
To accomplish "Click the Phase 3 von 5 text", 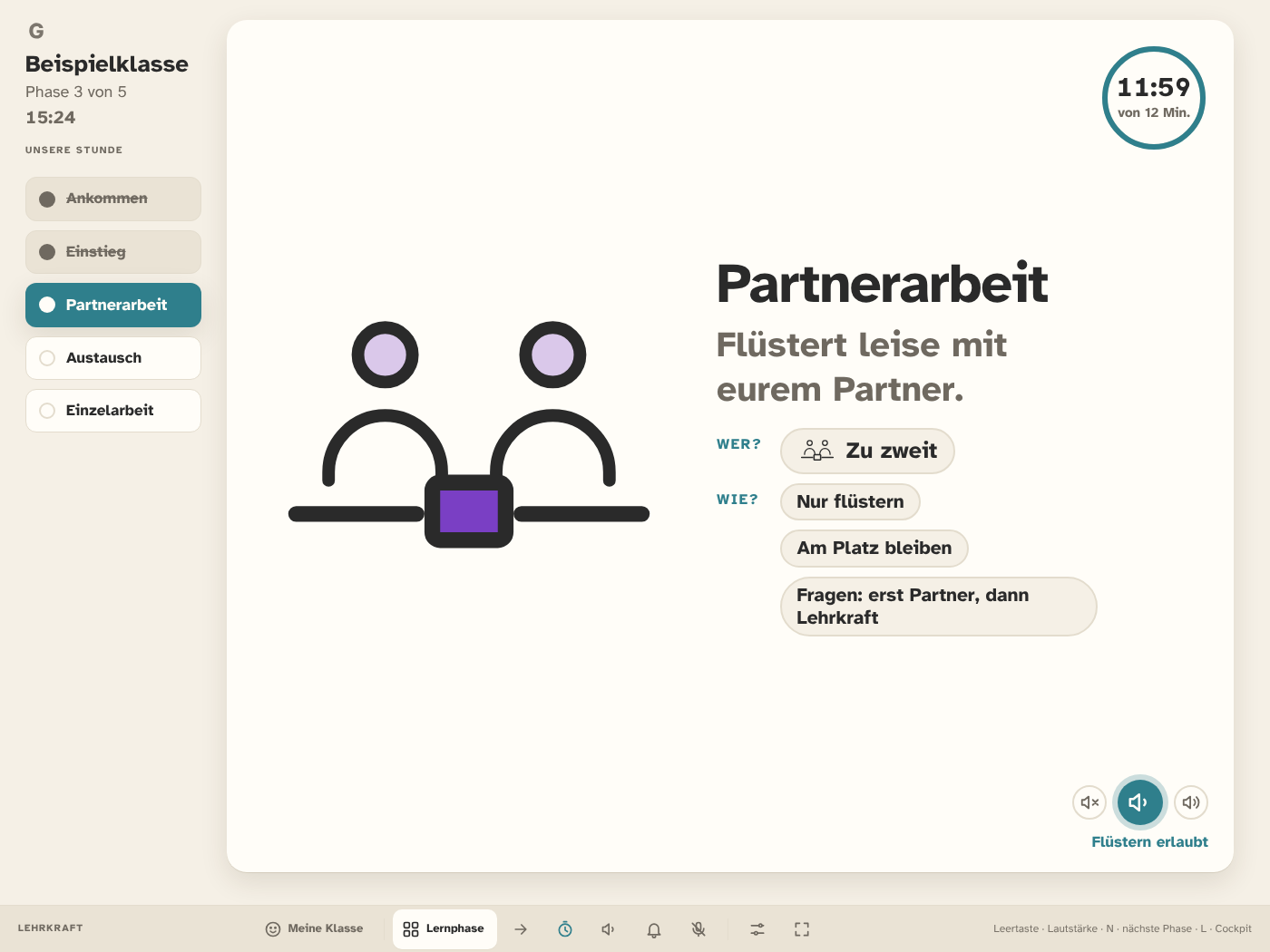I will pyautogui.click(x=76, y=92).
